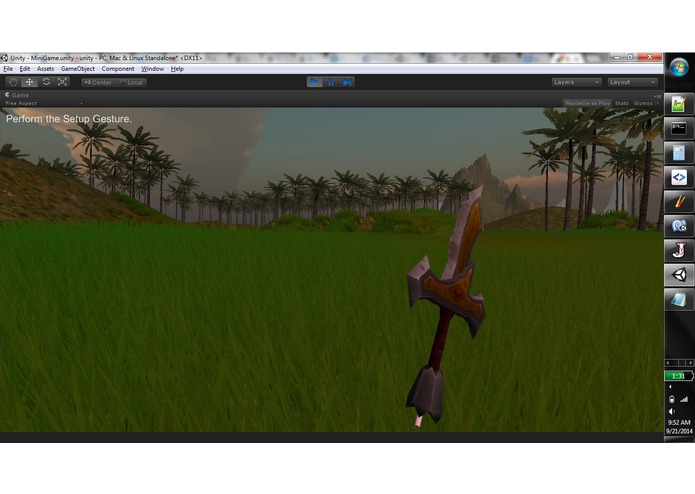Click the Unity logo in title bar
Screen dimensions: 695x494
pos(4,58)
